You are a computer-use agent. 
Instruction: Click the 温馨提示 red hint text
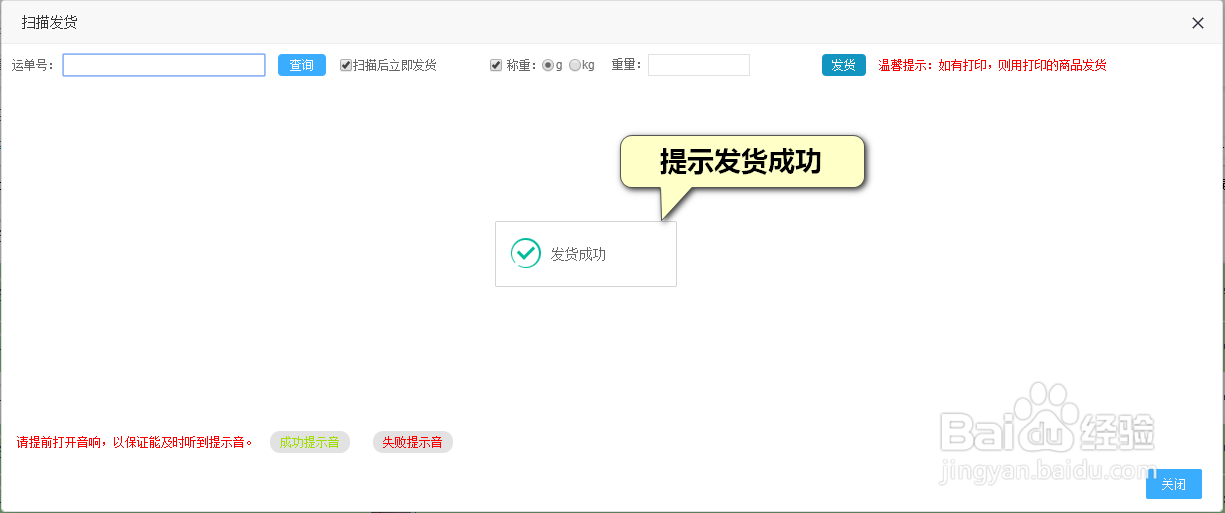(x=992, y=65)
